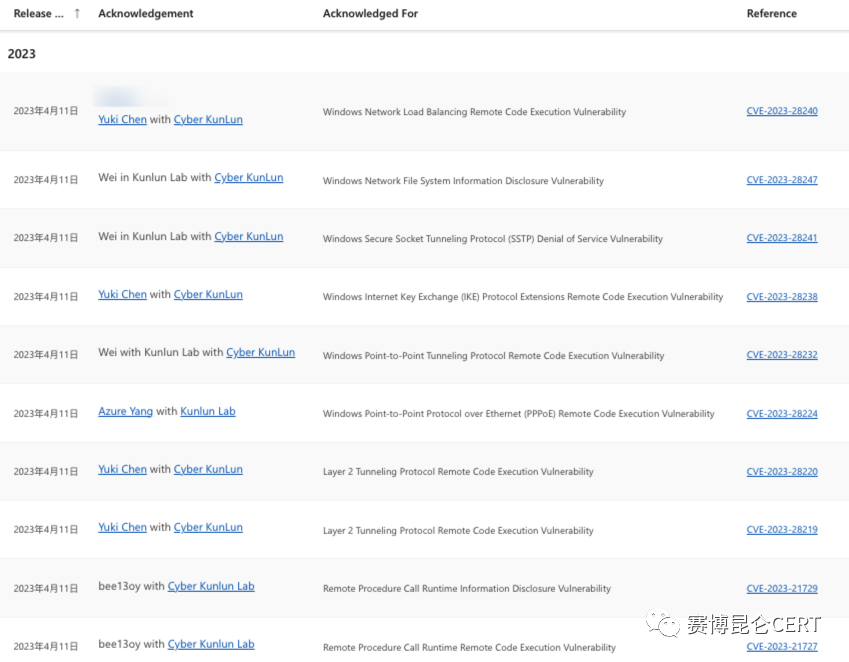Open CVE-2023-28240 reference link

[782, 111]
